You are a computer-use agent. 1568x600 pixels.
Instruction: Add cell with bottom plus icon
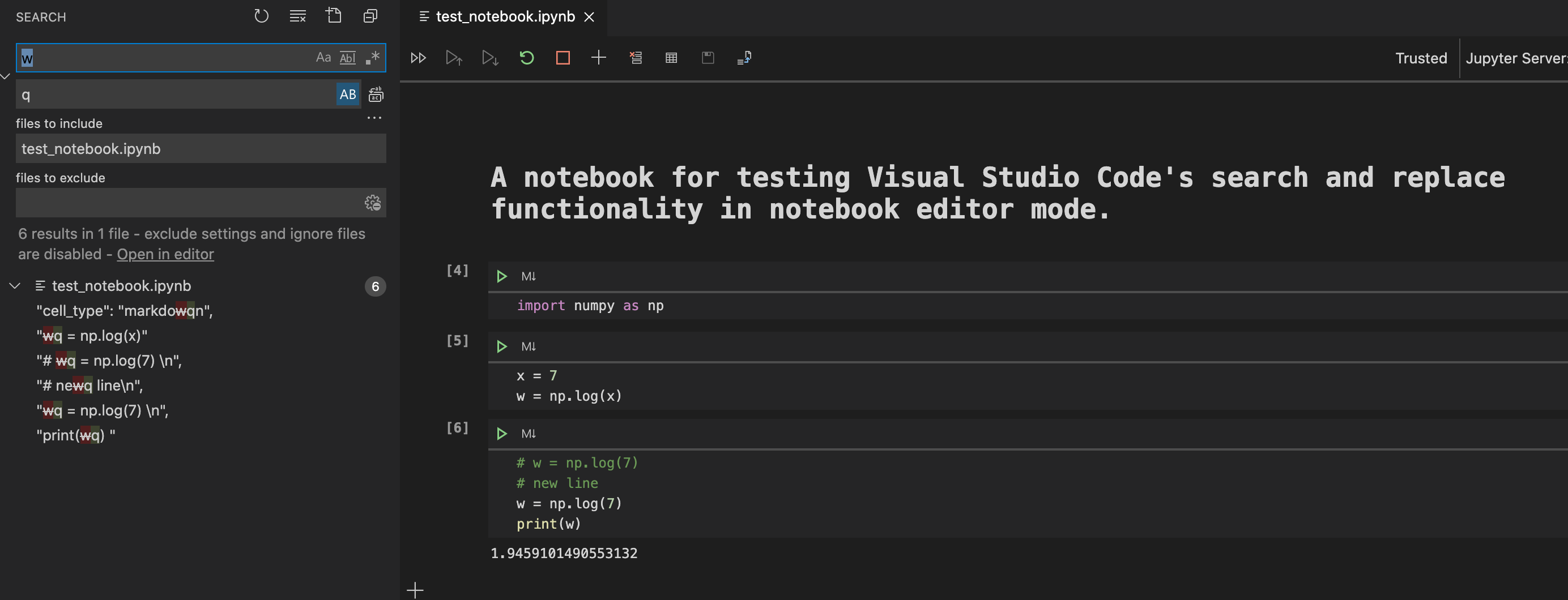pyautogui.click(x=415, y=590)
